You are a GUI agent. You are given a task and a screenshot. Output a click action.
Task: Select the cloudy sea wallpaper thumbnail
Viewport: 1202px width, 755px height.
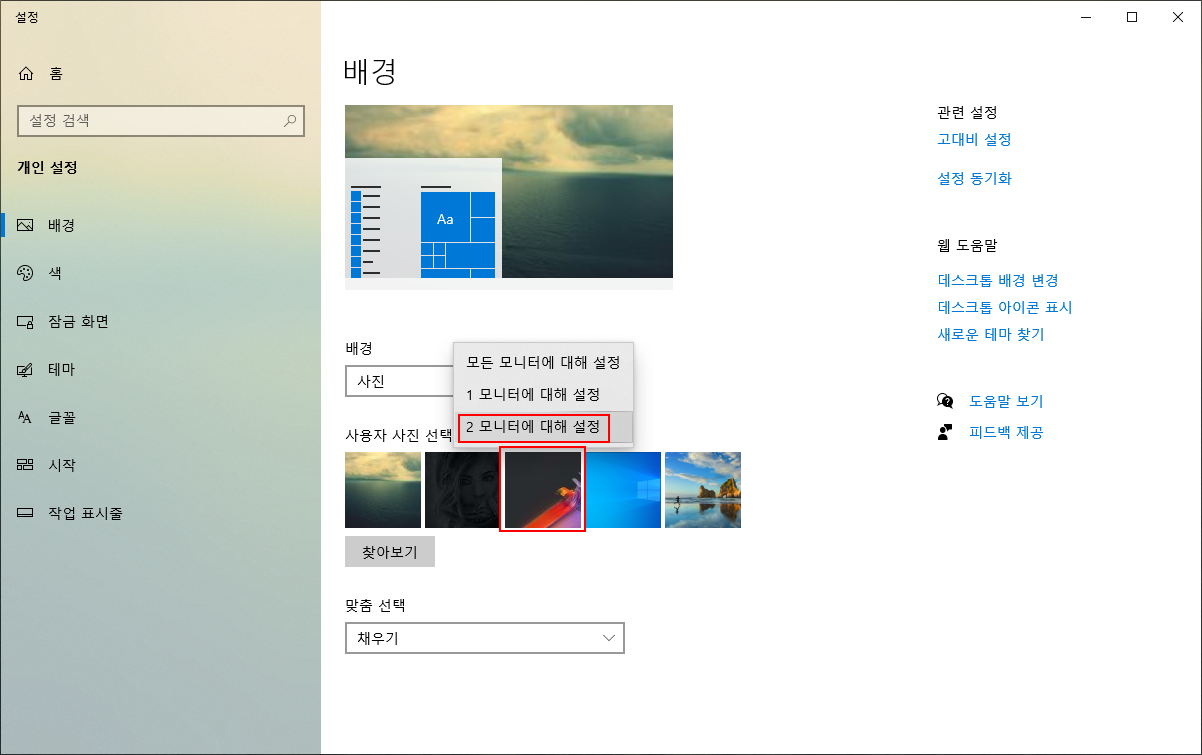pyautogui.click(x=383, y=490)
